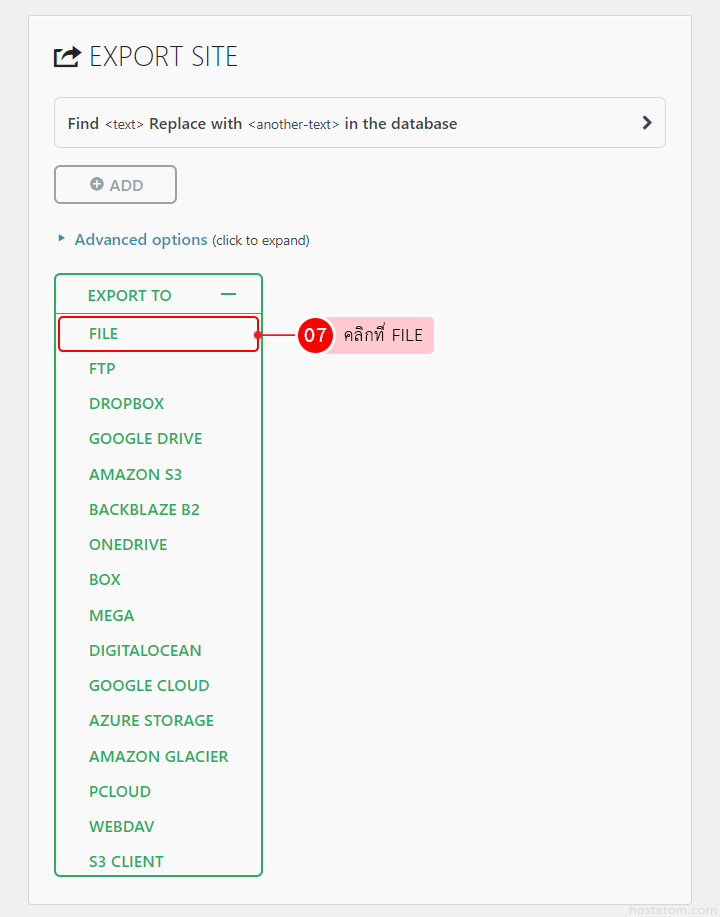Choose DigitalOcean export option

point(145,651)
